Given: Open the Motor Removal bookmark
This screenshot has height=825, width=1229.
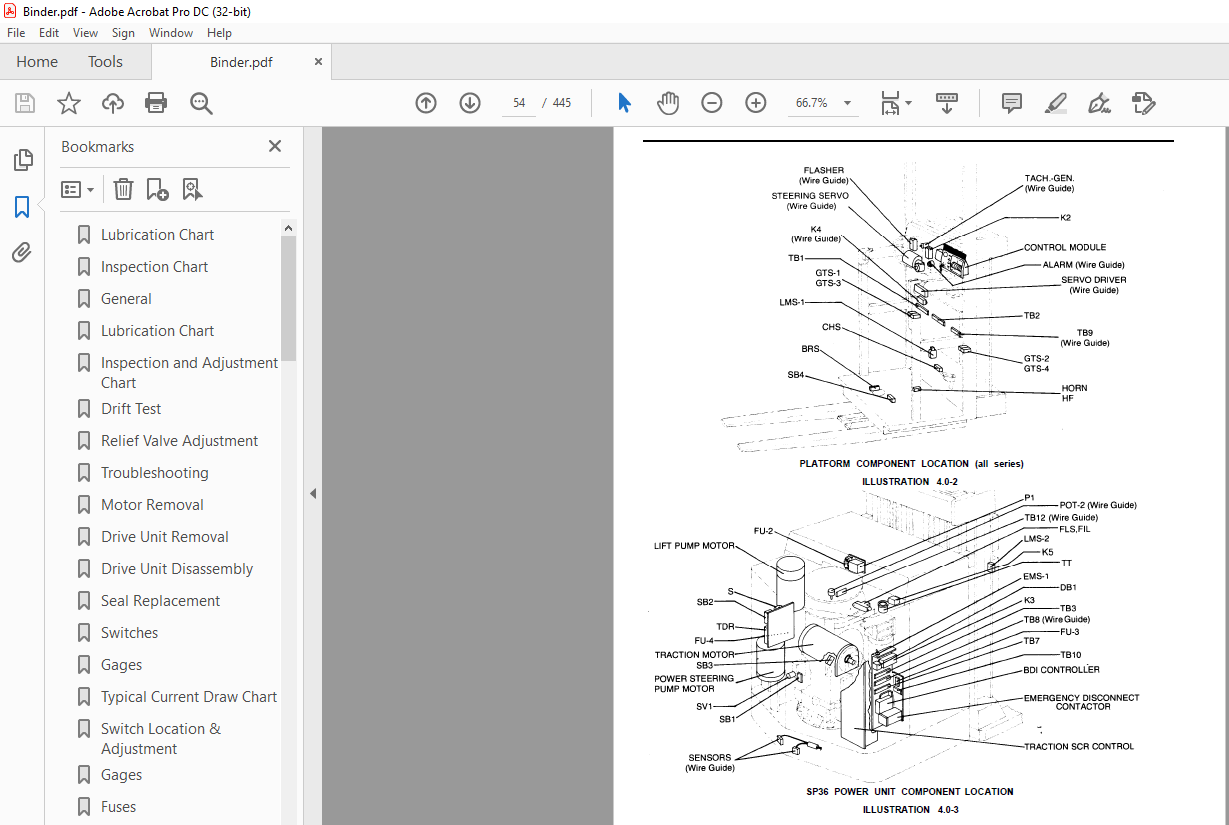Looking at the screenshot, I should pyautogui.click(x=152, y=505).
